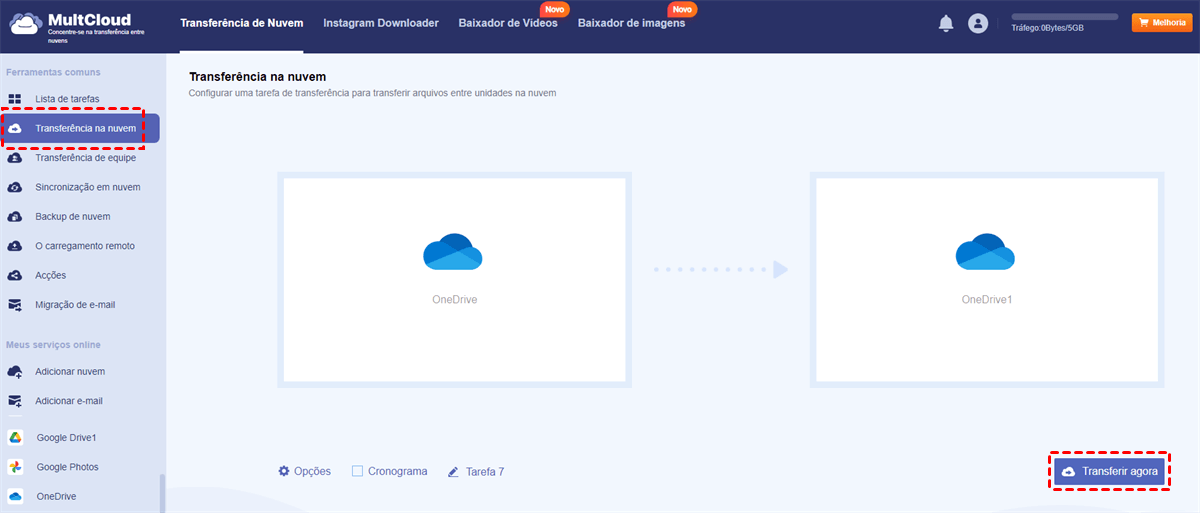The image size is (1200, 513).
Task: Click the sidebar scrollbar
Action: (x=162, y=493)
